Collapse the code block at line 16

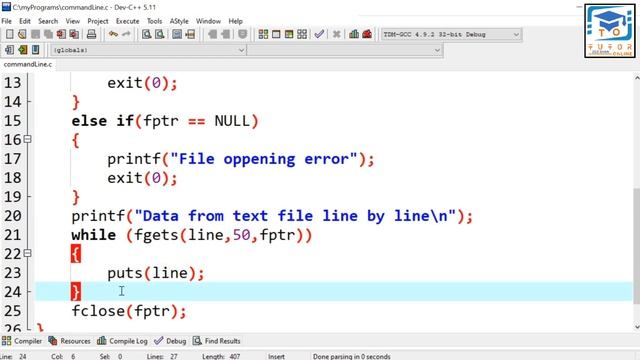(x=27, y=139)
